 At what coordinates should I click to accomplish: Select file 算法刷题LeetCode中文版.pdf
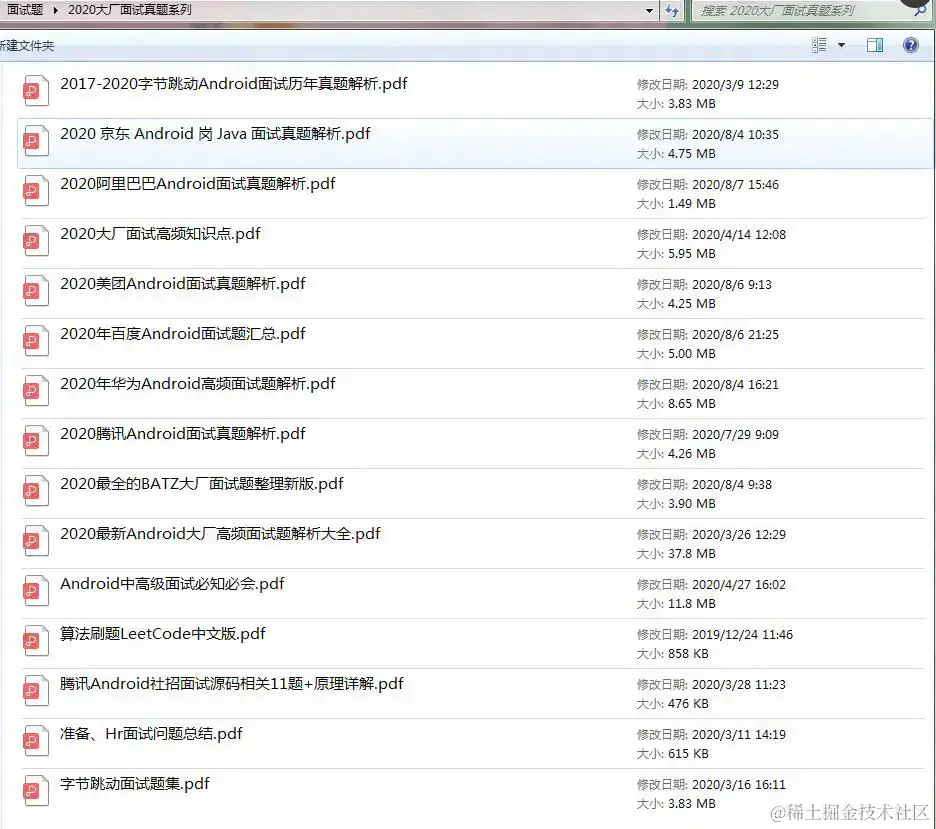[162, 634]
